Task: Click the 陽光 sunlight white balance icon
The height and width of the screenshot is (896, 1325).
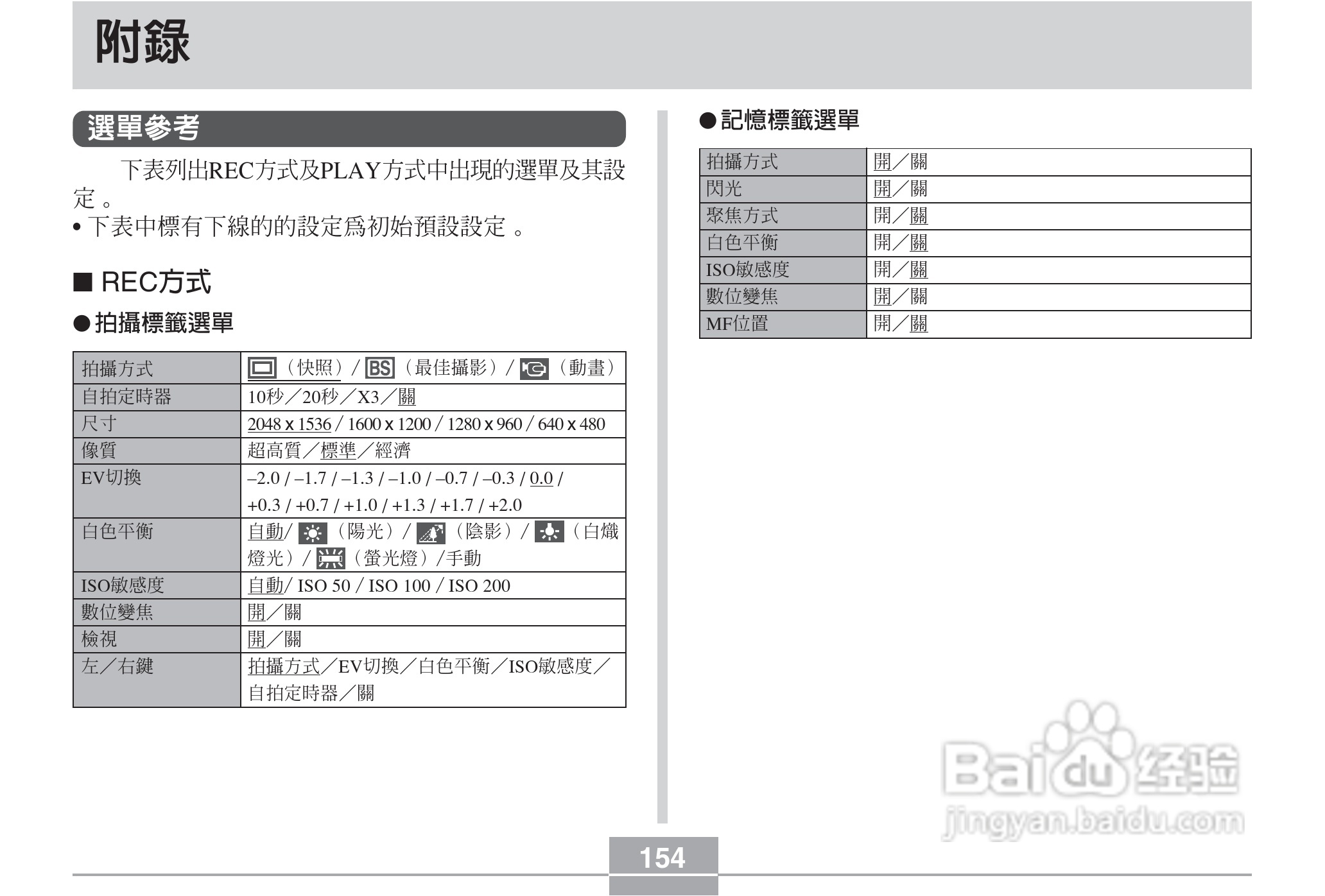Action: coord(313,532)
